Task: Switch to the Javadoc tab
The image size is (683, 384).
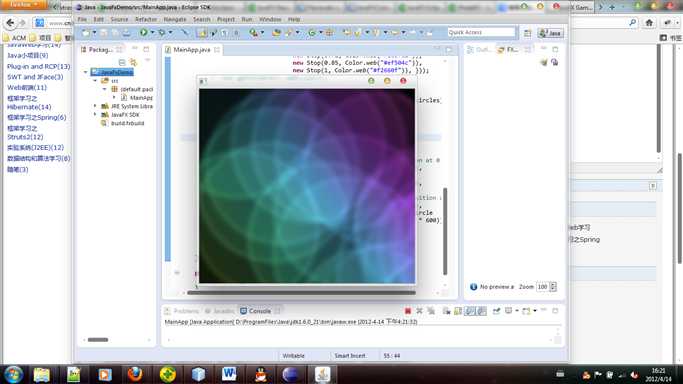Action: pos(220,311)
